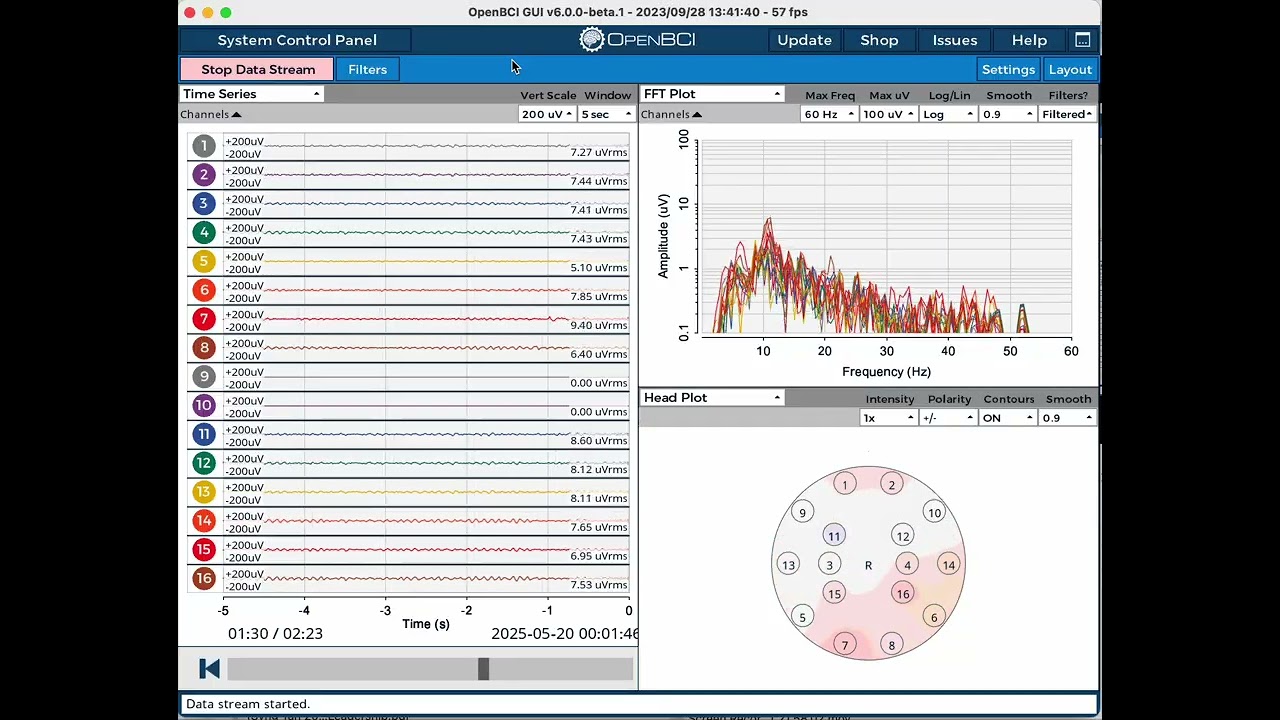
Task: Open the Layout button
Action: coord(1070,69)
